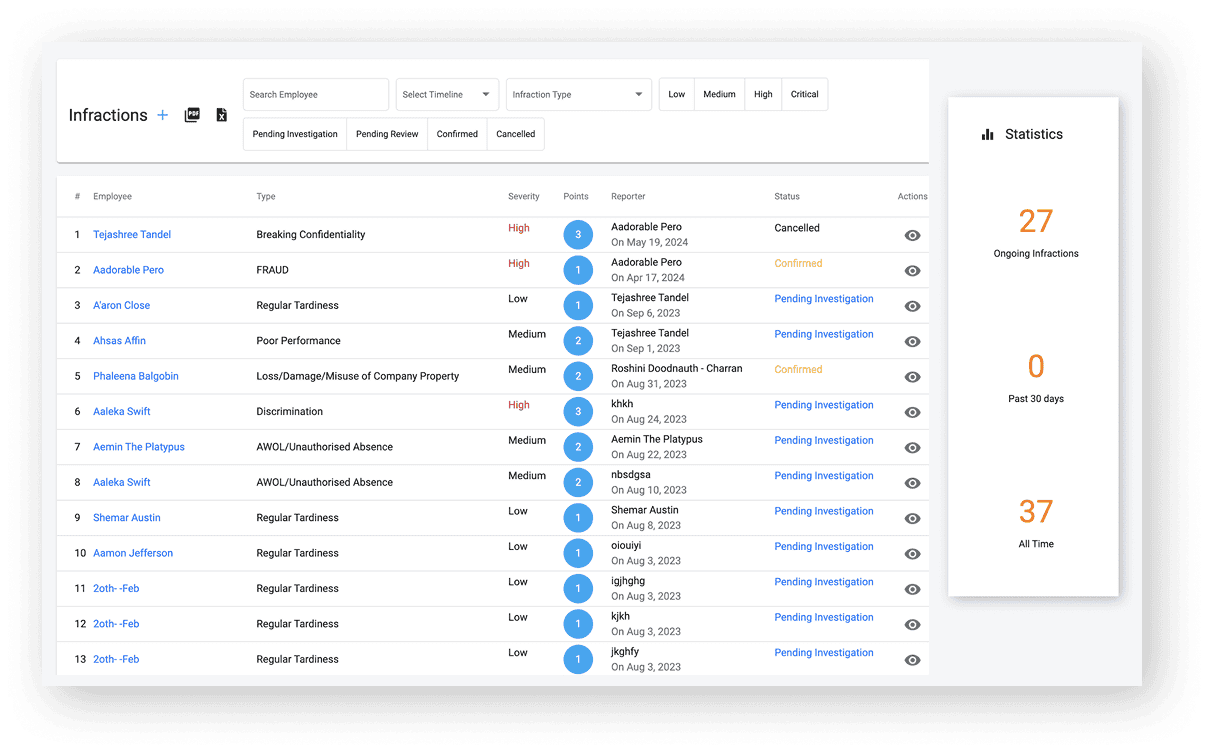The width and height of the screenshot is (1206, 750).
Task: View Aemin The Platypus AWOL infraction
Action: 912,448
